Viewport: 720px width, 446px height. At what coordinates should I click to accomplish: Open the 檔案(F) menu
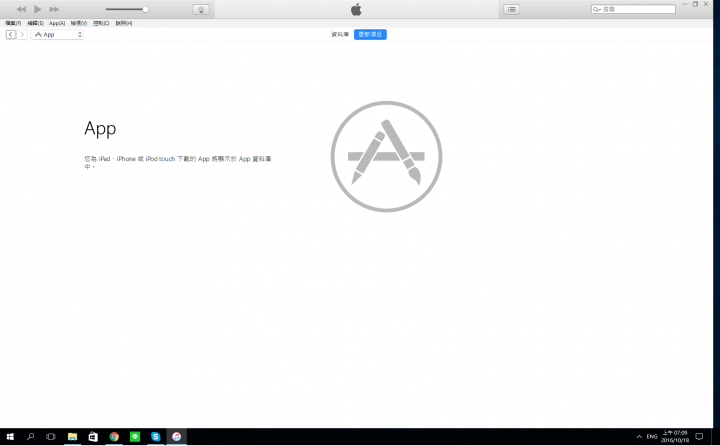13,23
